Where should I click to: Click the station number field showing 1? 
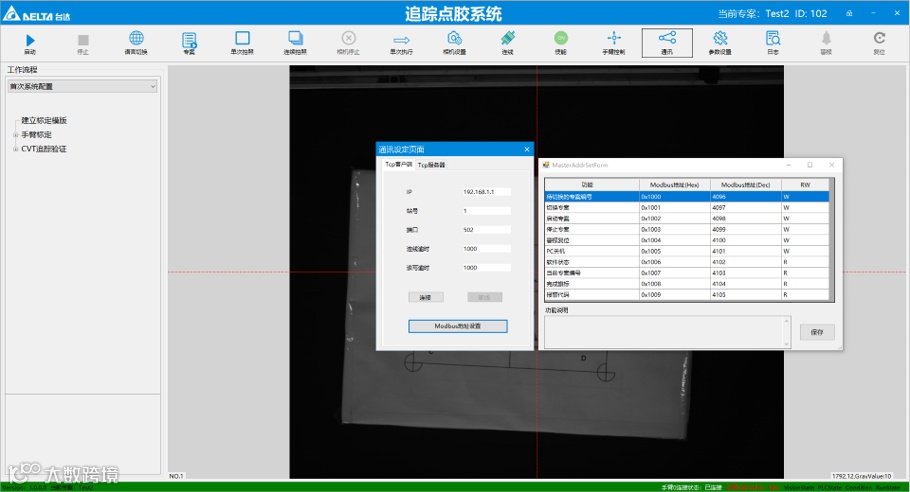486,211
